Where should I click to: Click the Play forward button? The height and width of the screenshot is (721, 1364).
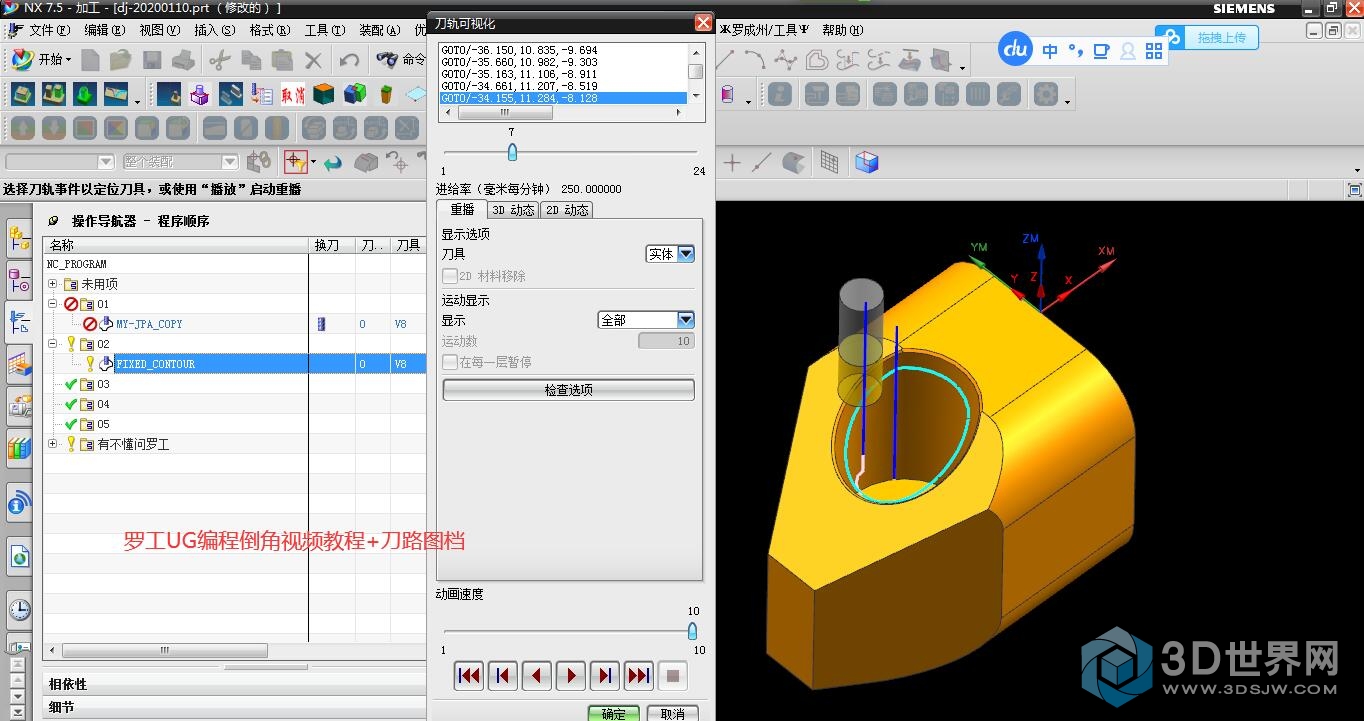(571, 676)
